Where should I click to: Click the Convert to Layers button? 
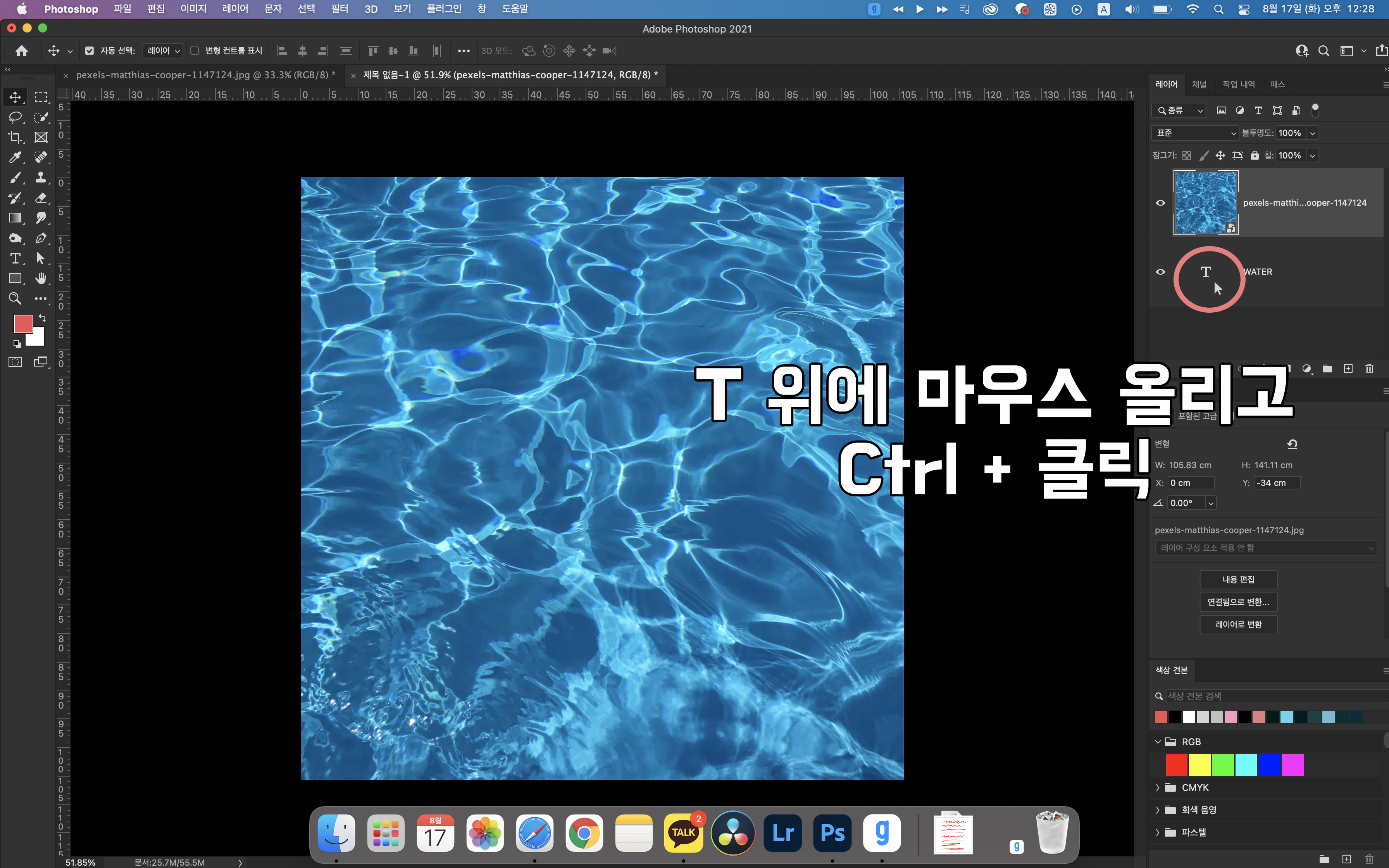(1238, 624)
